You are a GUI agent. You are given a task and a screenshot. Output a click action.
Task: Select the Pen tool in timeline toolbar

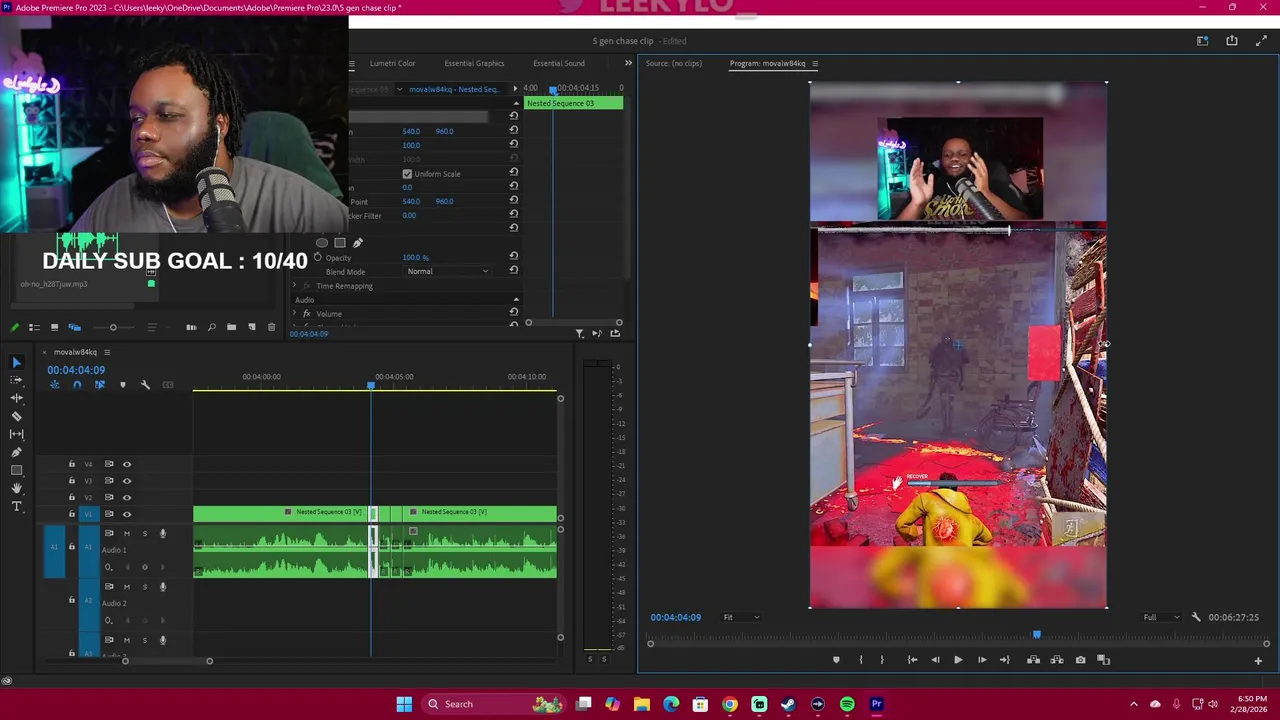17,452
